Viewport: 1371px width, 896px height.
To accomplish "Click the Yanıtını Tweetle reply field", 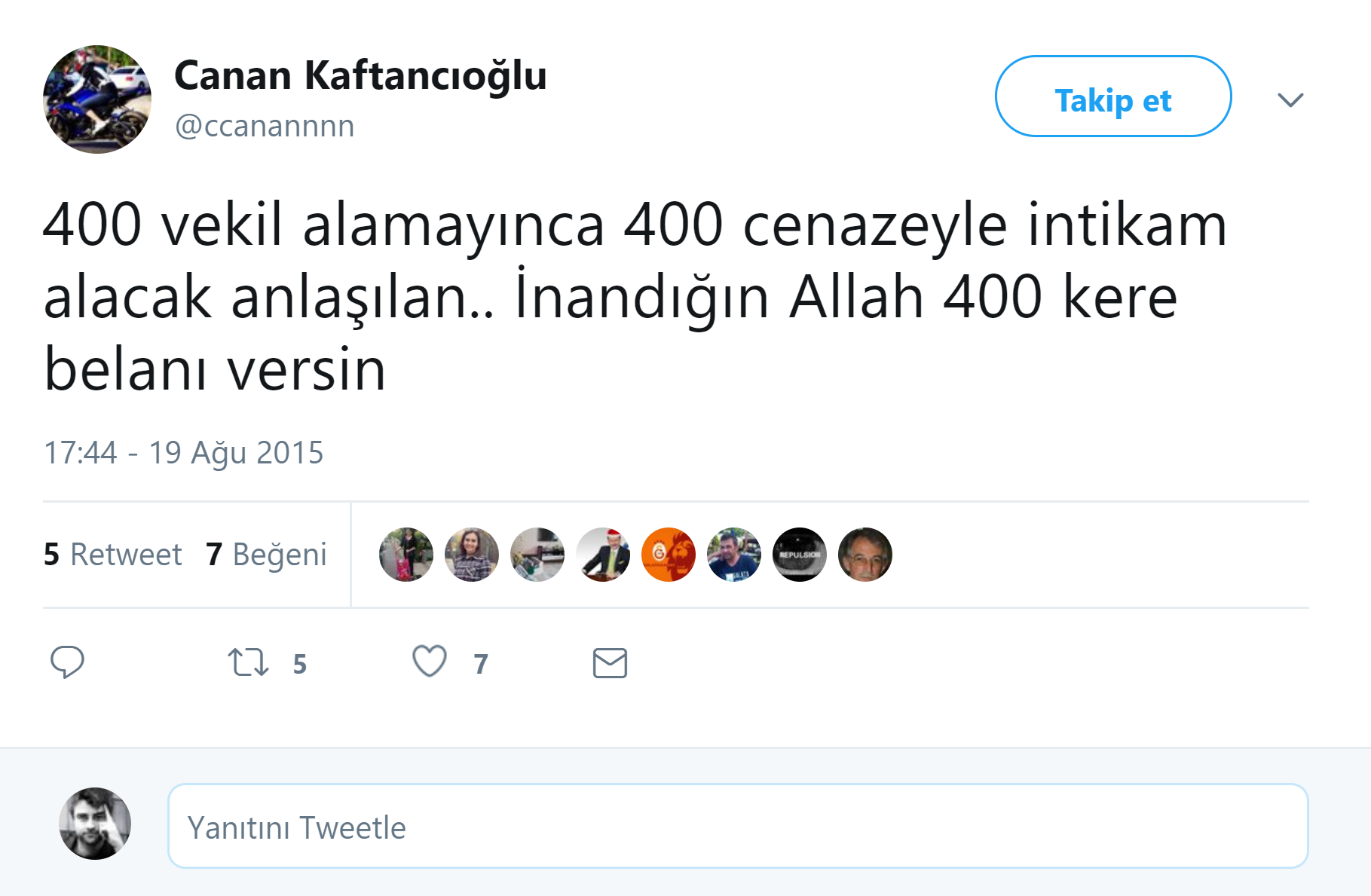I will [x=738, y=826].
